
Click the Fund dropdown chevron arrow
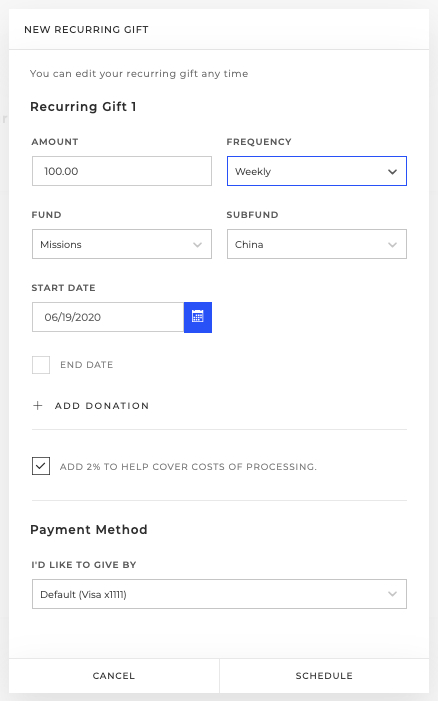pyautogui.click(x=197, y=245)
